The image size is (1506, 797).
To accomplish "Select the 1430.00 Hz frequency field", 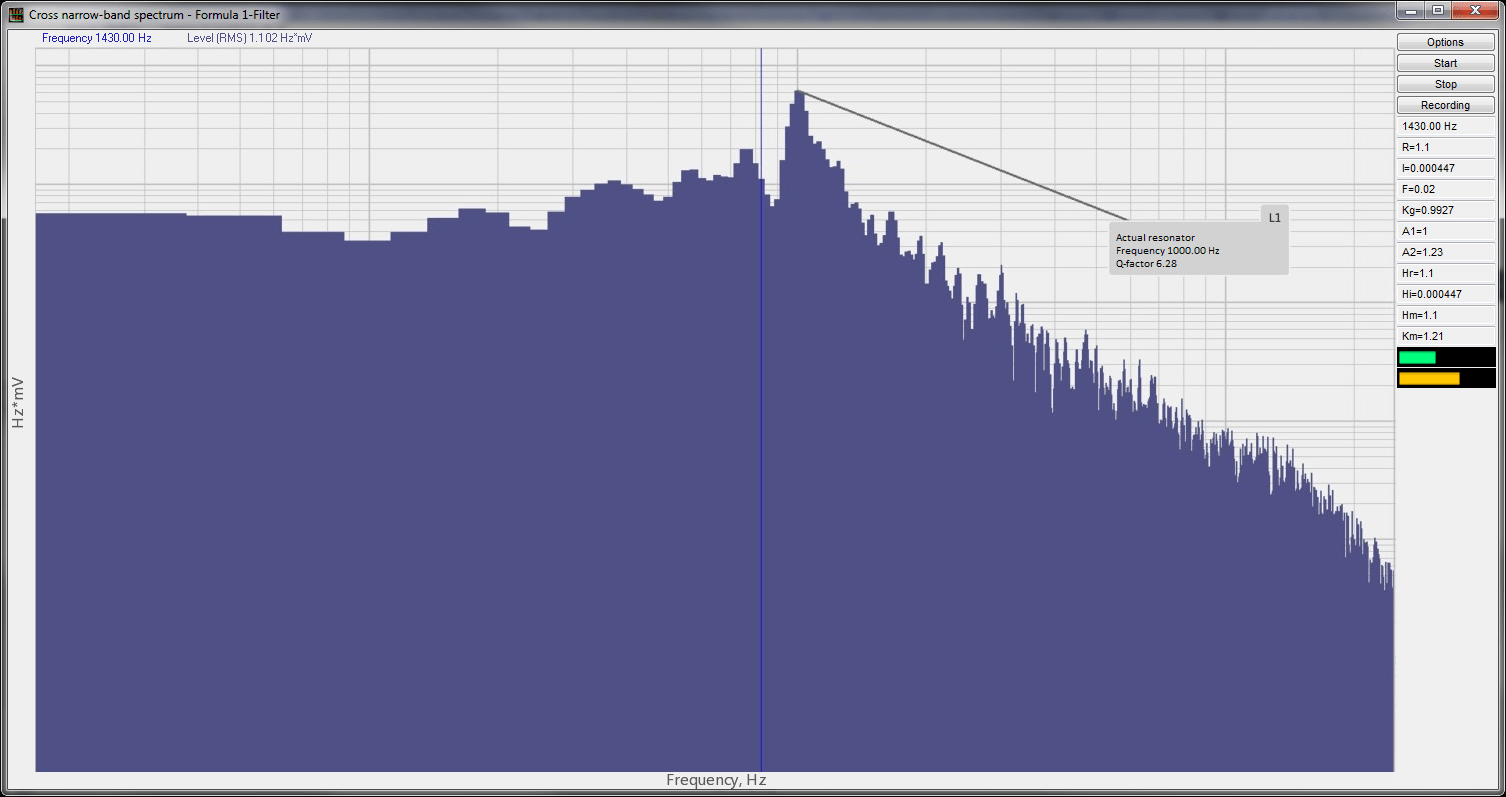I will (x=1444, y=125).
